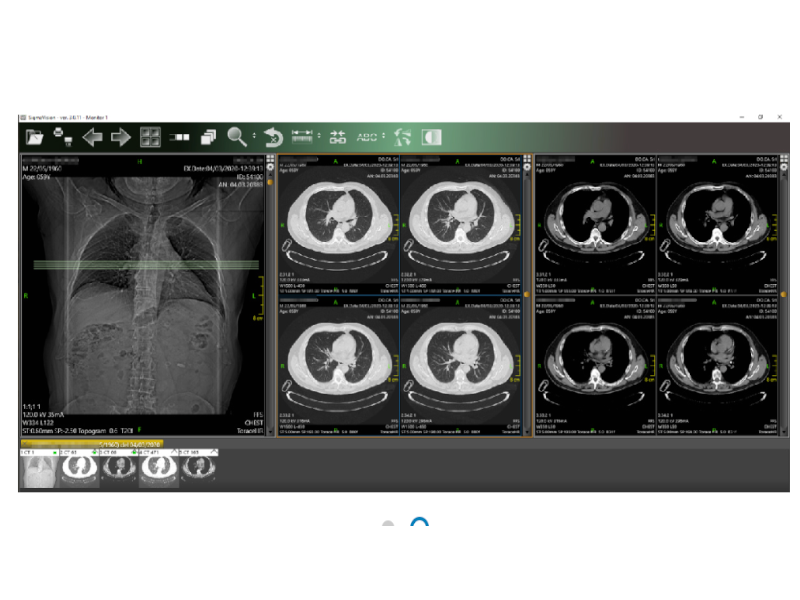Open the mediastinal panel gear settings

coord(784,167)
